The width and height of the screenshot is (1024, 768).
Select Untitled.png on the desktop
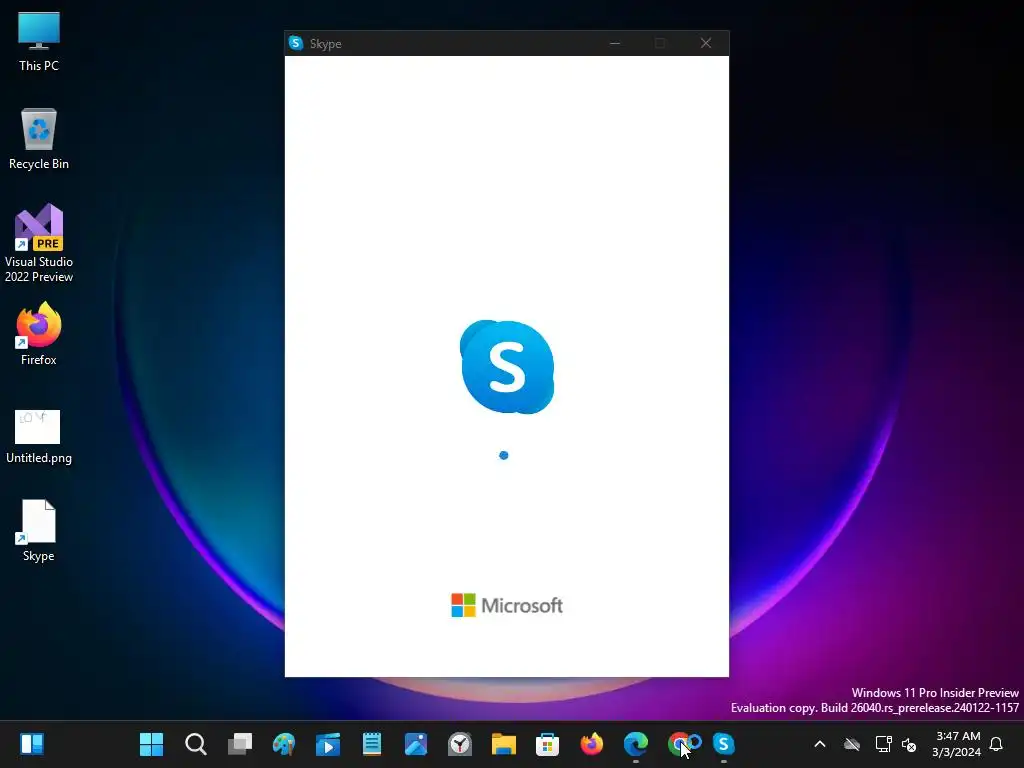[x=39, y=436]
